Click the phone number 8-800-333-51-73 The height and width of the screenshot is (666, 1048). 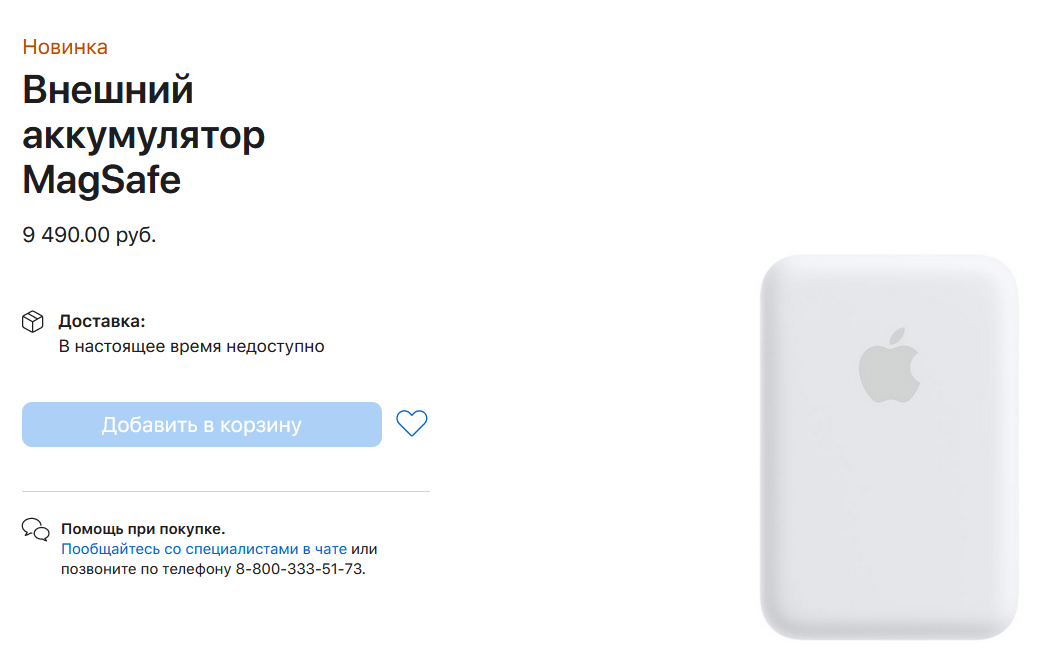[300, 569]
